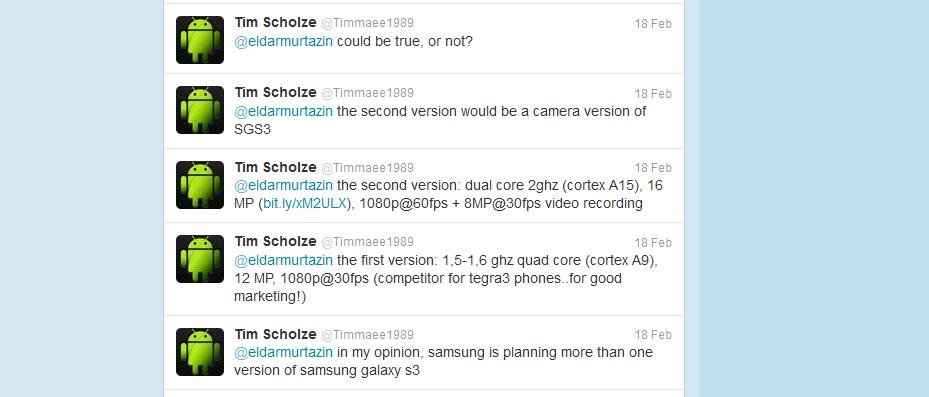Select the tweet text about samsung galaxy s3

pos(444,361)
